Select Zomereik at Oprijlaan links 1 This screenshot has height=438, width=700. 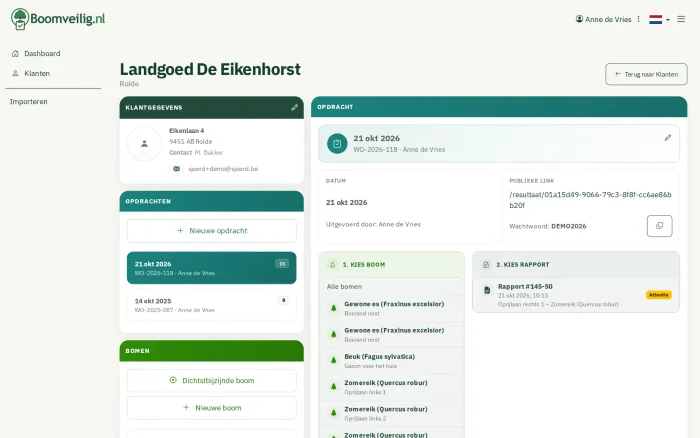tap(392, 387)
